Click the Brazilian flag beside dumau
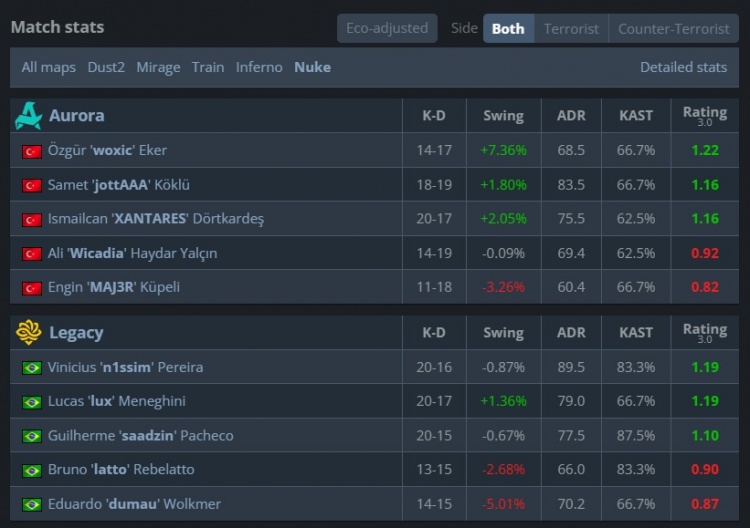The image size is (750, 528). pyautogui.click(x=31, y=505)
